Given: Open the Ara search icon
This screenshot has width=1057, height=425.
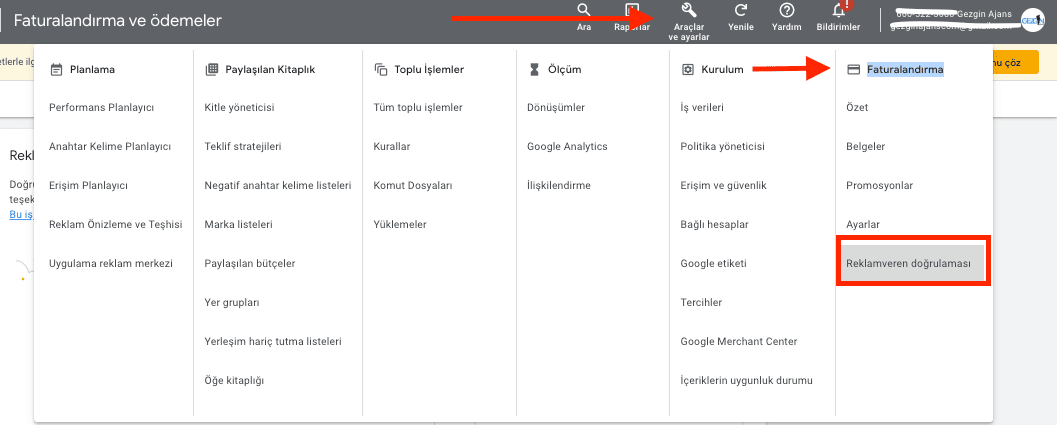Looking at the screenshot, I should tap(584, 10).
